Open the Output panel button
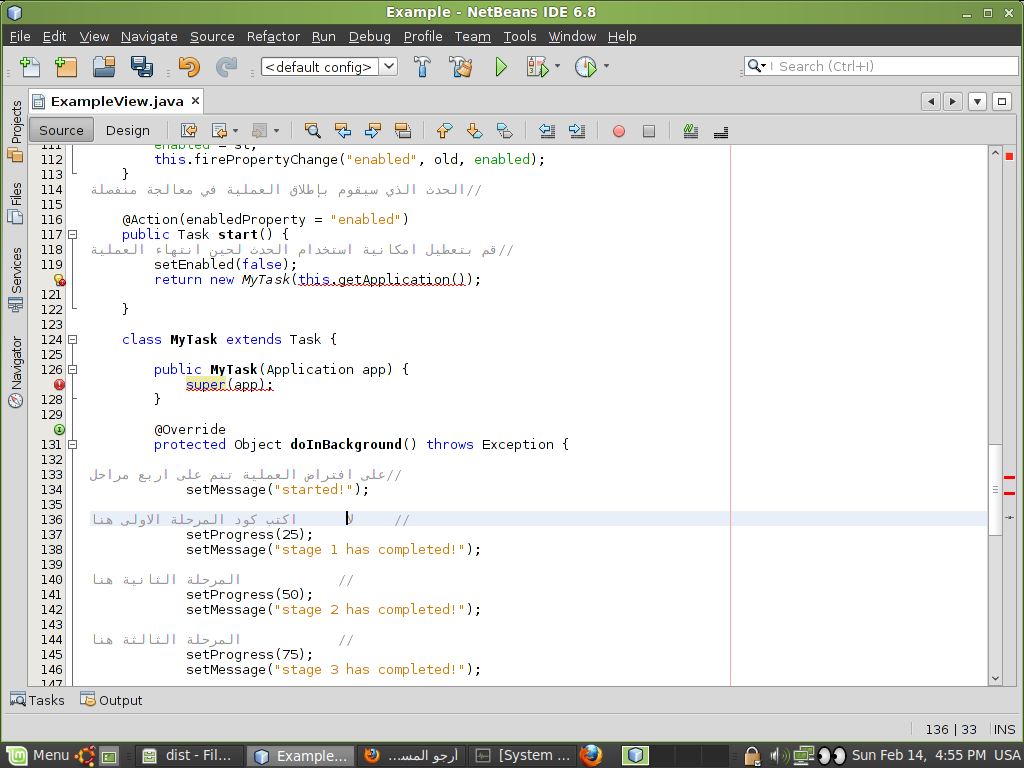This screenshot has width=1024, height=768. 111,700
